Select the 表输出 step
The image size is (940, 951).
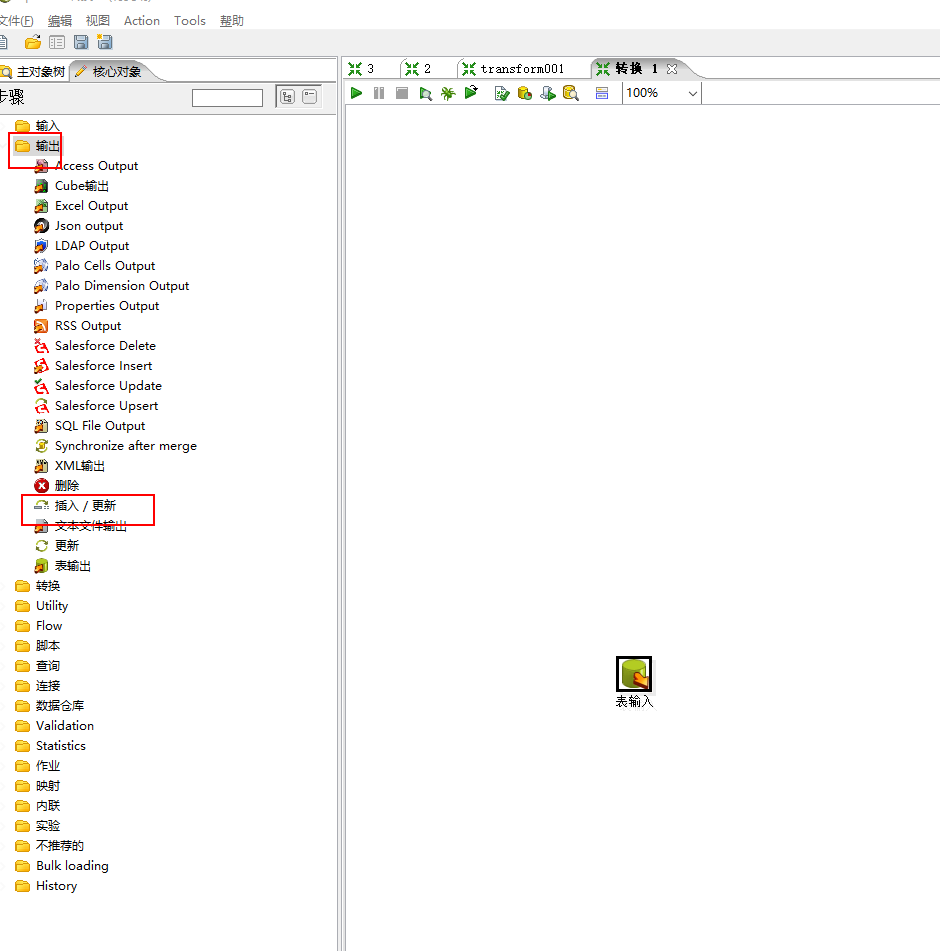point(62,565)
